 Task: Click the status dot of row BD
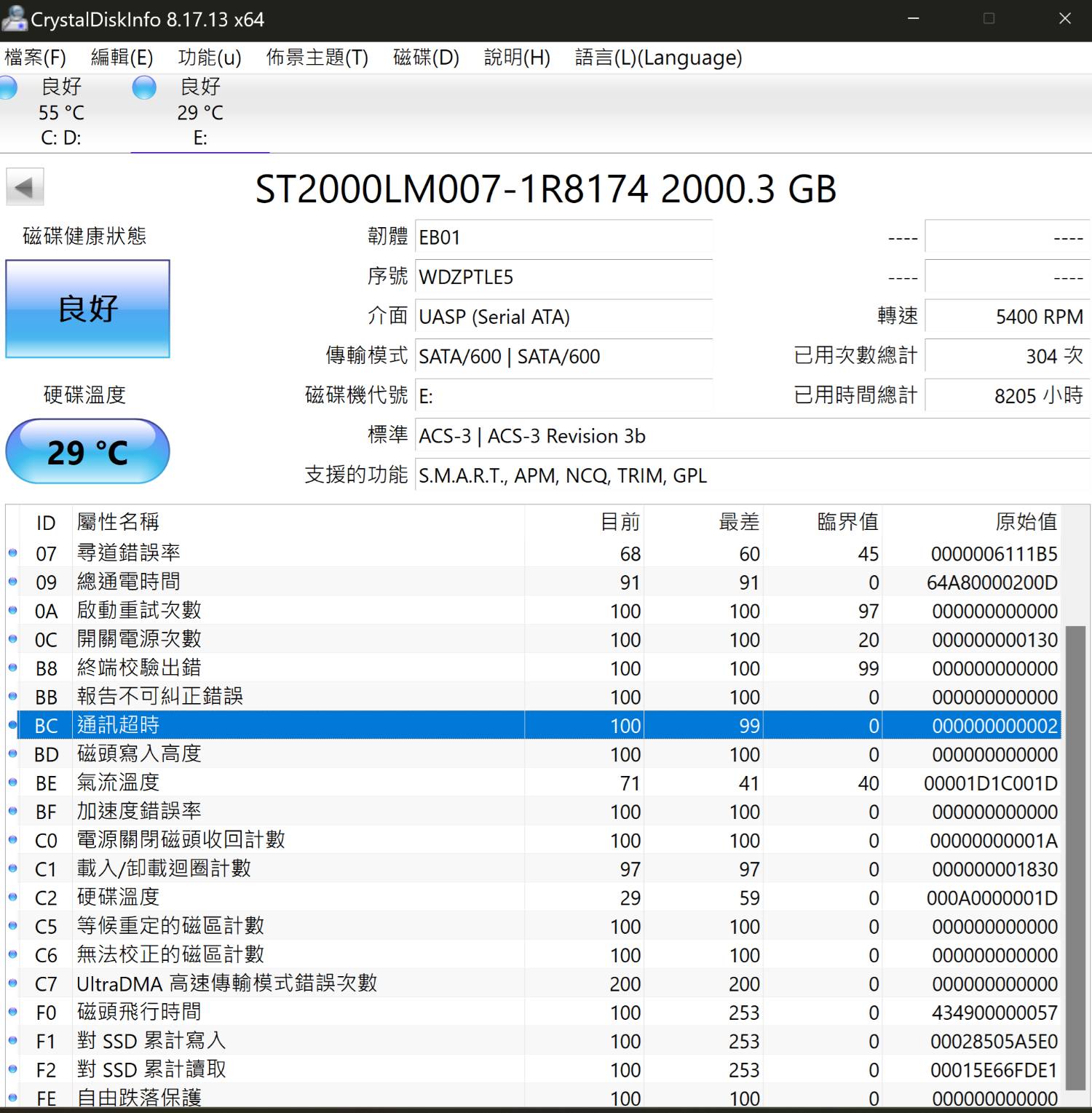click(12, 754)
